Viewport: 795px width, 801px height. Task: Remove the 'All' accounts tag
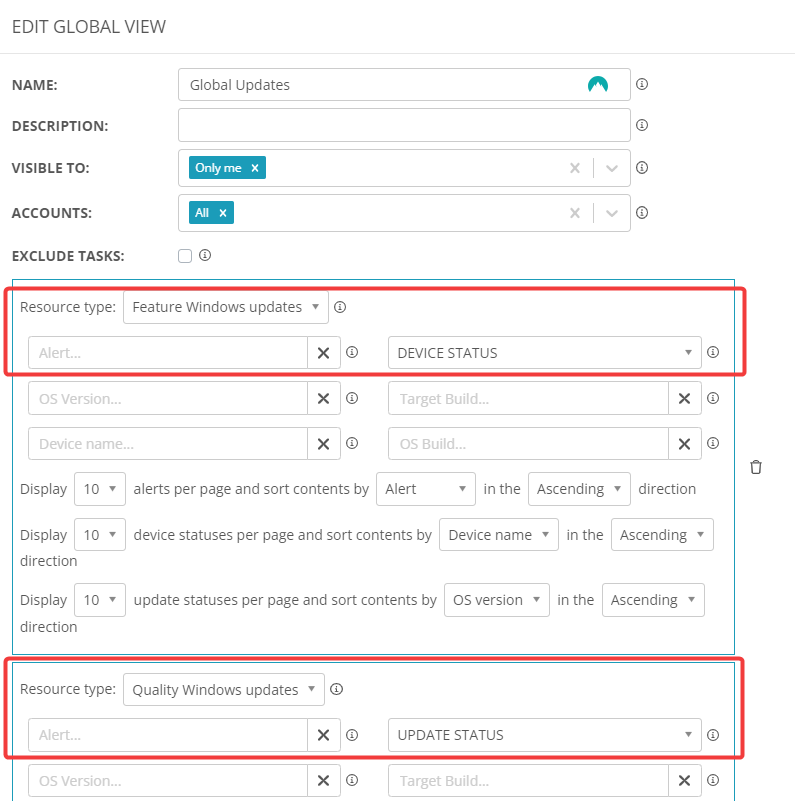click(x=223, y=213)
